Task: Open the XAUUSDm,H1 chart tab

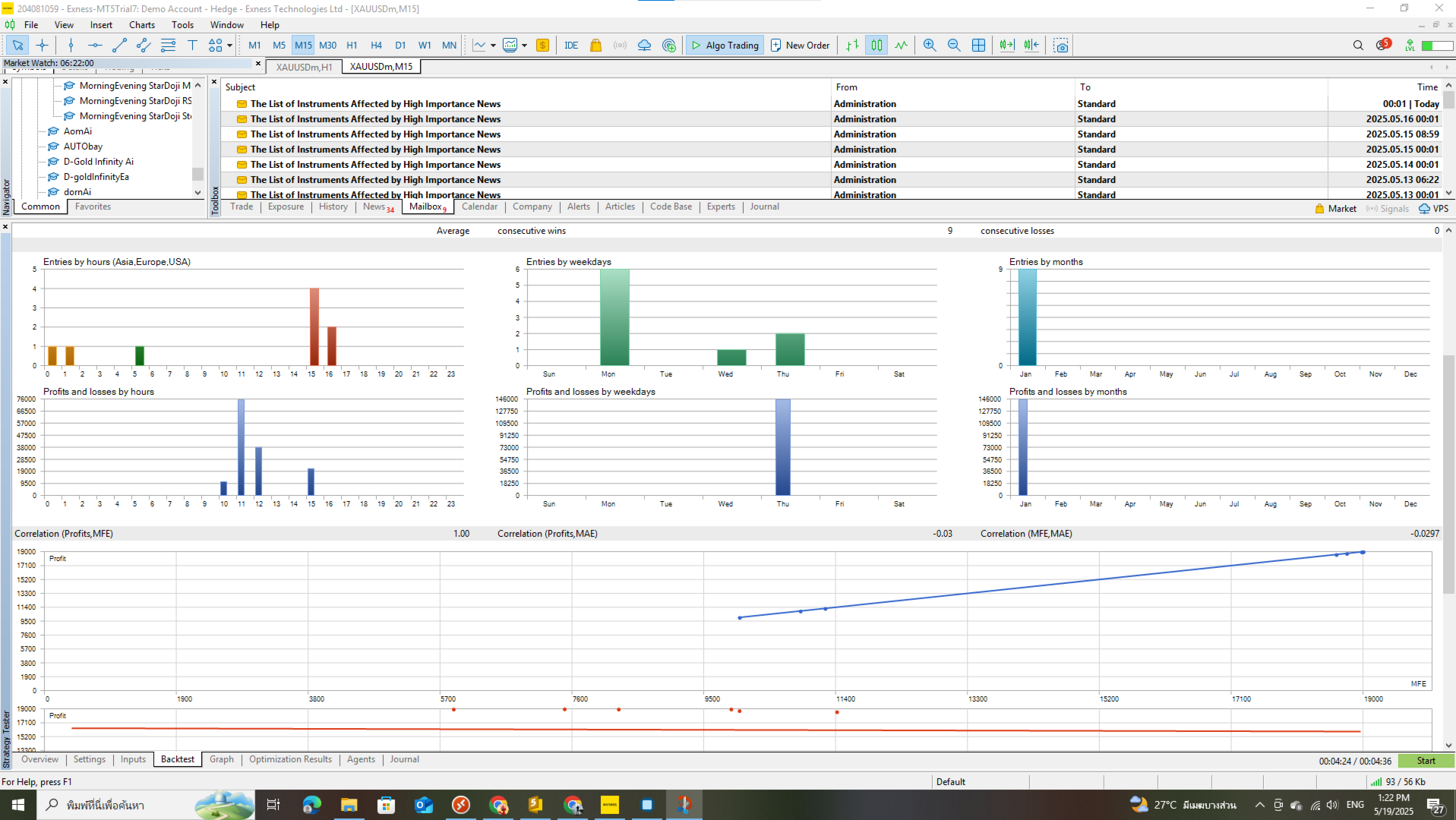Action: click(304, 67)
